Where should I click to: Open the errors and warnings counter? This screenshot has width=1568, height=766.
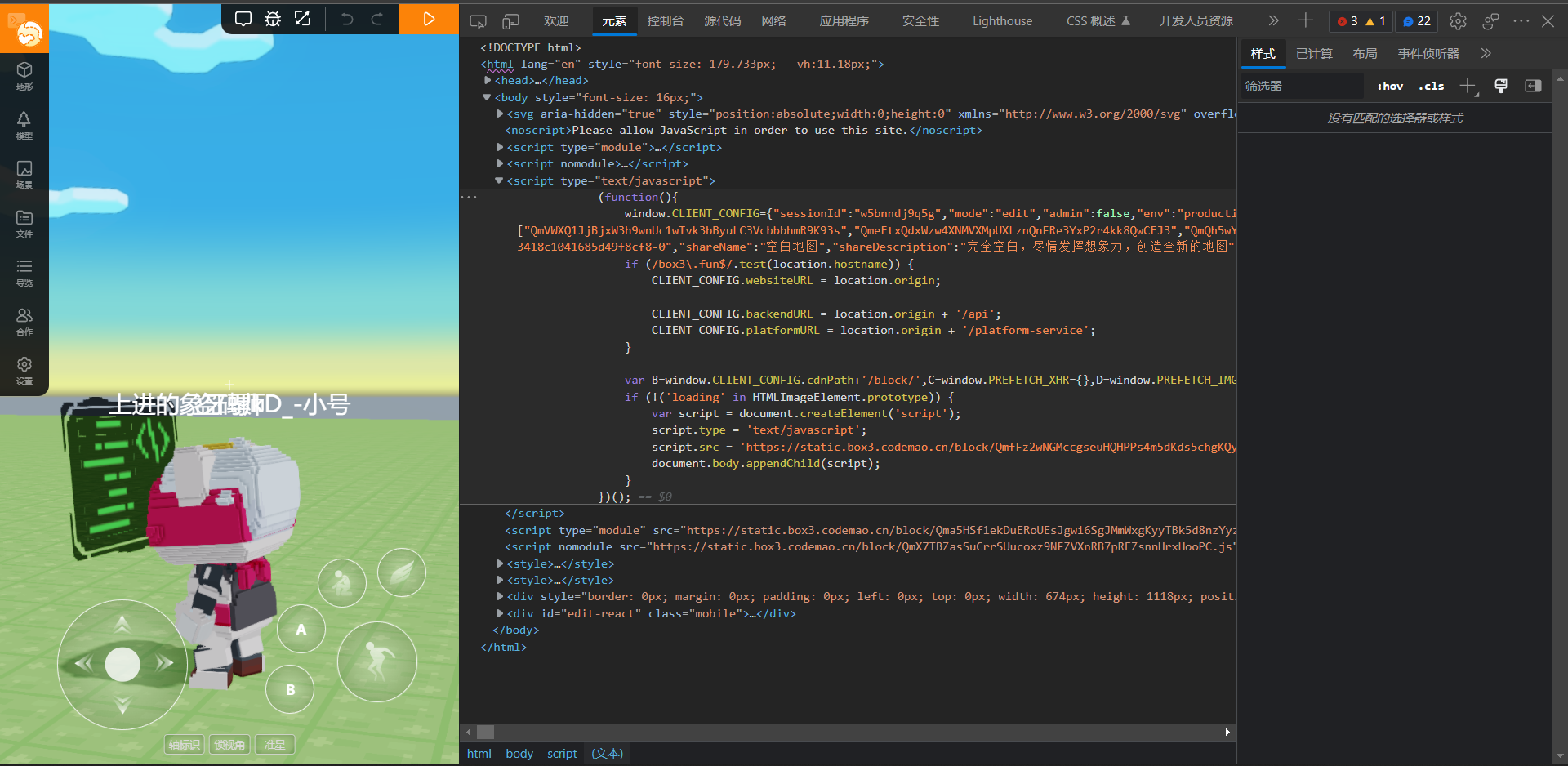pos(1361,21)
